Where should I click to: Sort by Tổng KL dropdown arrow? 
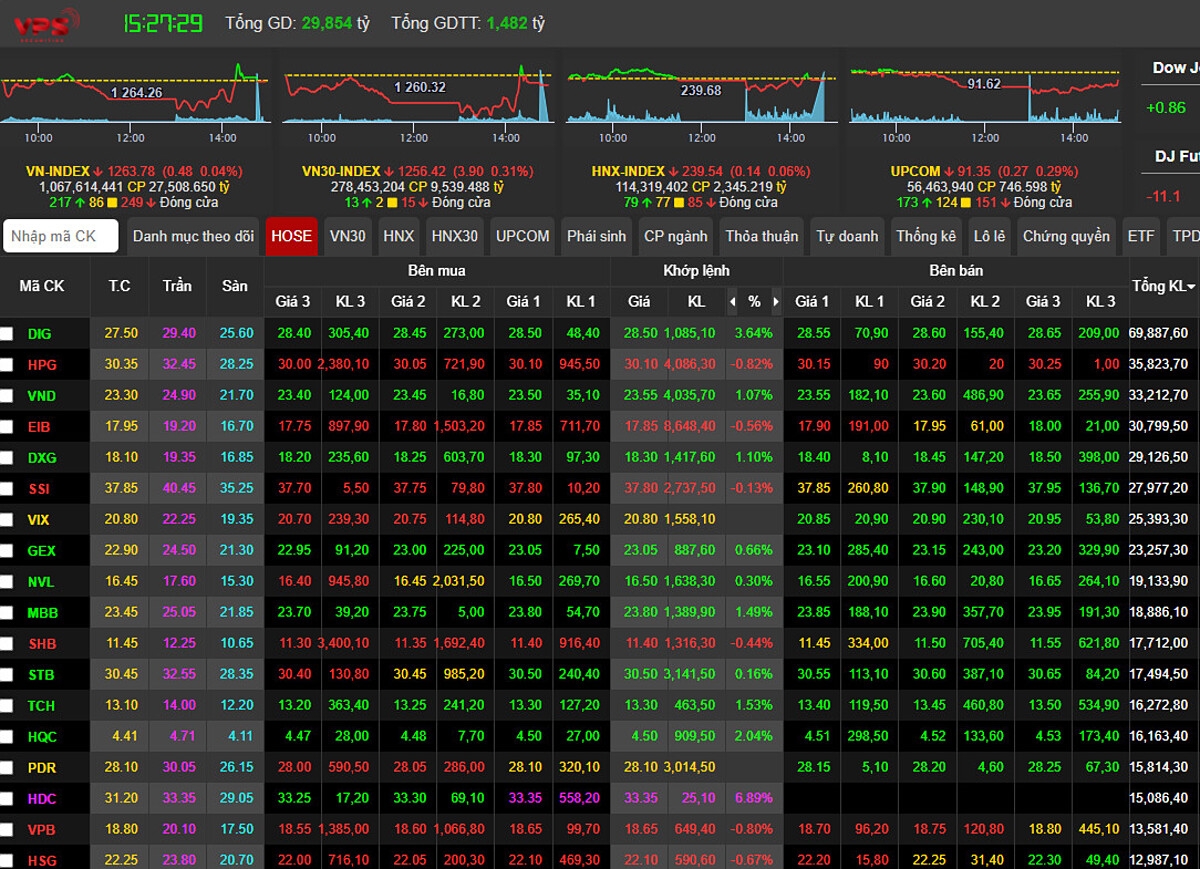pos(1190,287)
